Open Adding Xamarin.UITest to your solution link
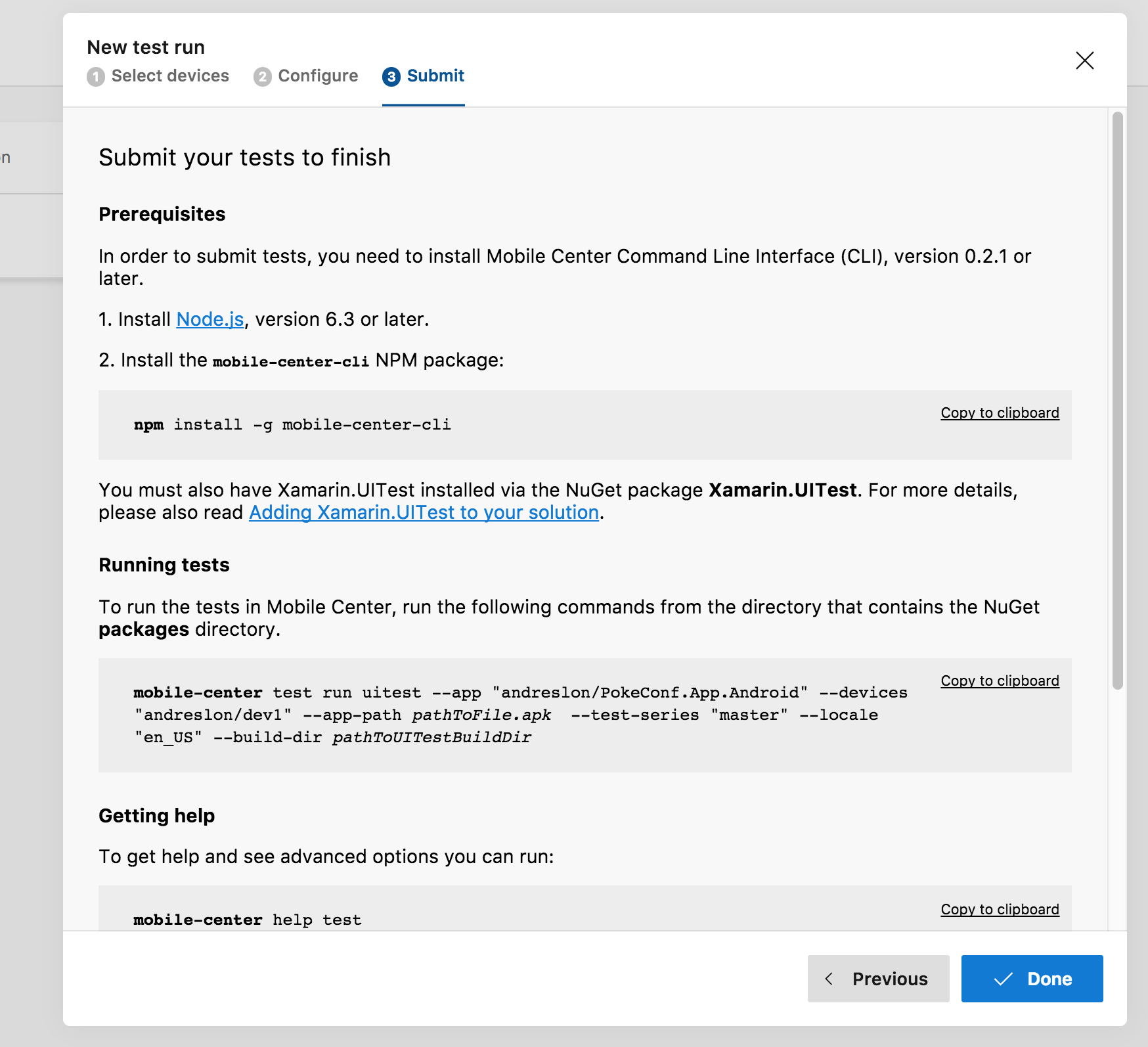The width and height of the screenshot is (1148, 1047). point(424,512)
